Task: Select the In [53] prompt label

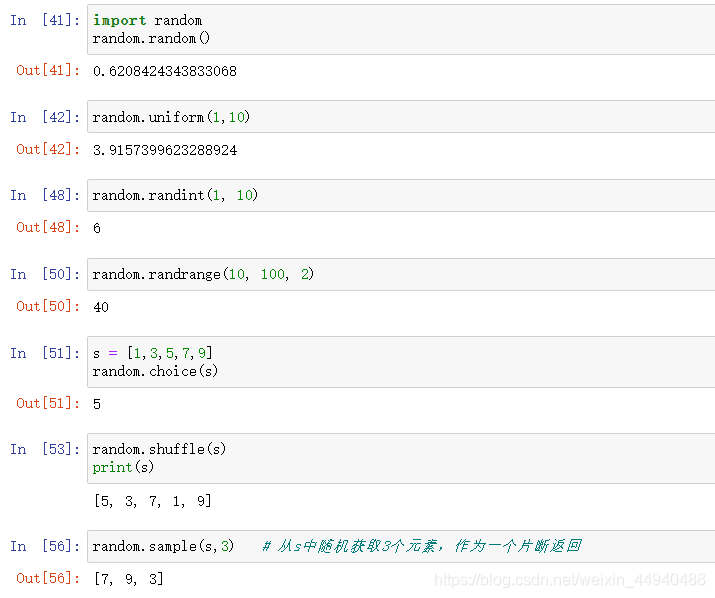Action: [x=45, y=449]
